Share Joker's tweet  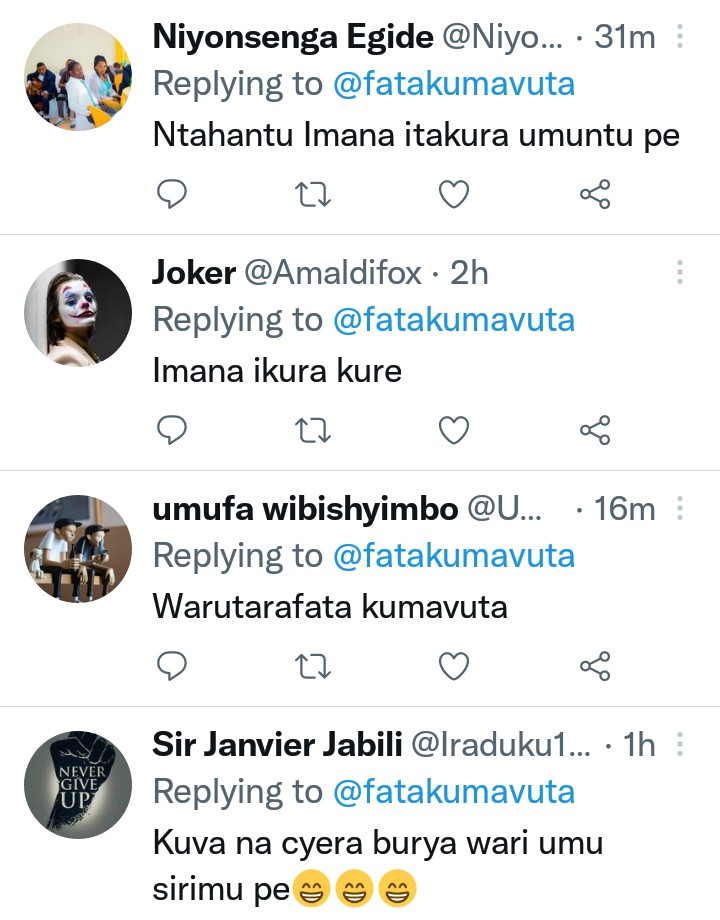pyautogui.click(x=595, y=430)
